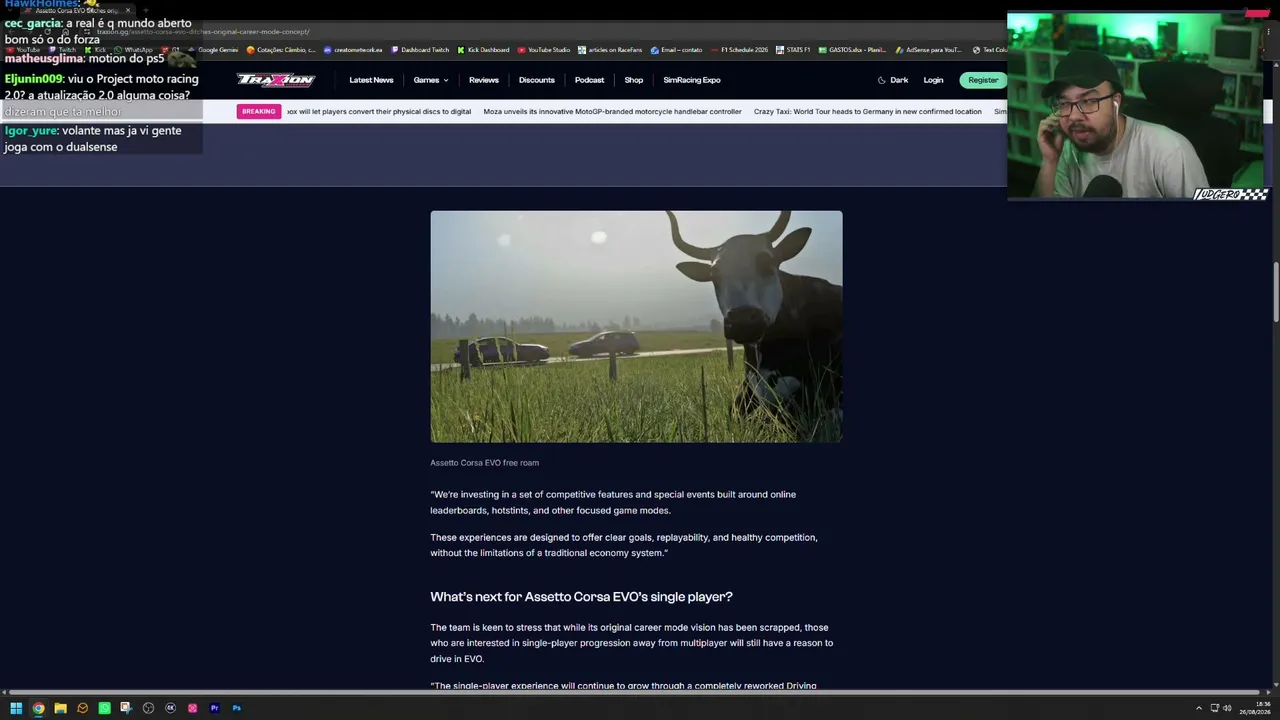Click Chrome icon in taskbar
The height and width of the screenshot is (720, 1280).
pos(38,708)
